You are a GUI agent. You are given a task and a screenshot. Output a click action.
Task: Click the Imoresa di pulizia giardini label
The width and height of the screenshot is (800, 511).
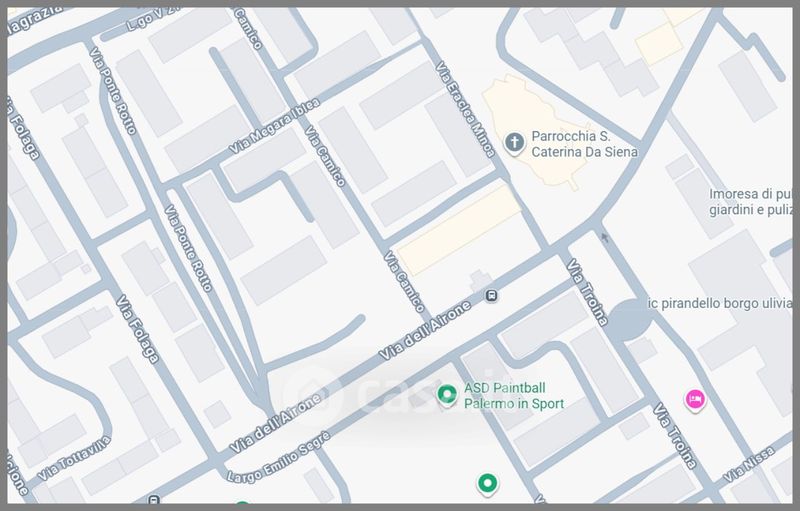[750, 202]
